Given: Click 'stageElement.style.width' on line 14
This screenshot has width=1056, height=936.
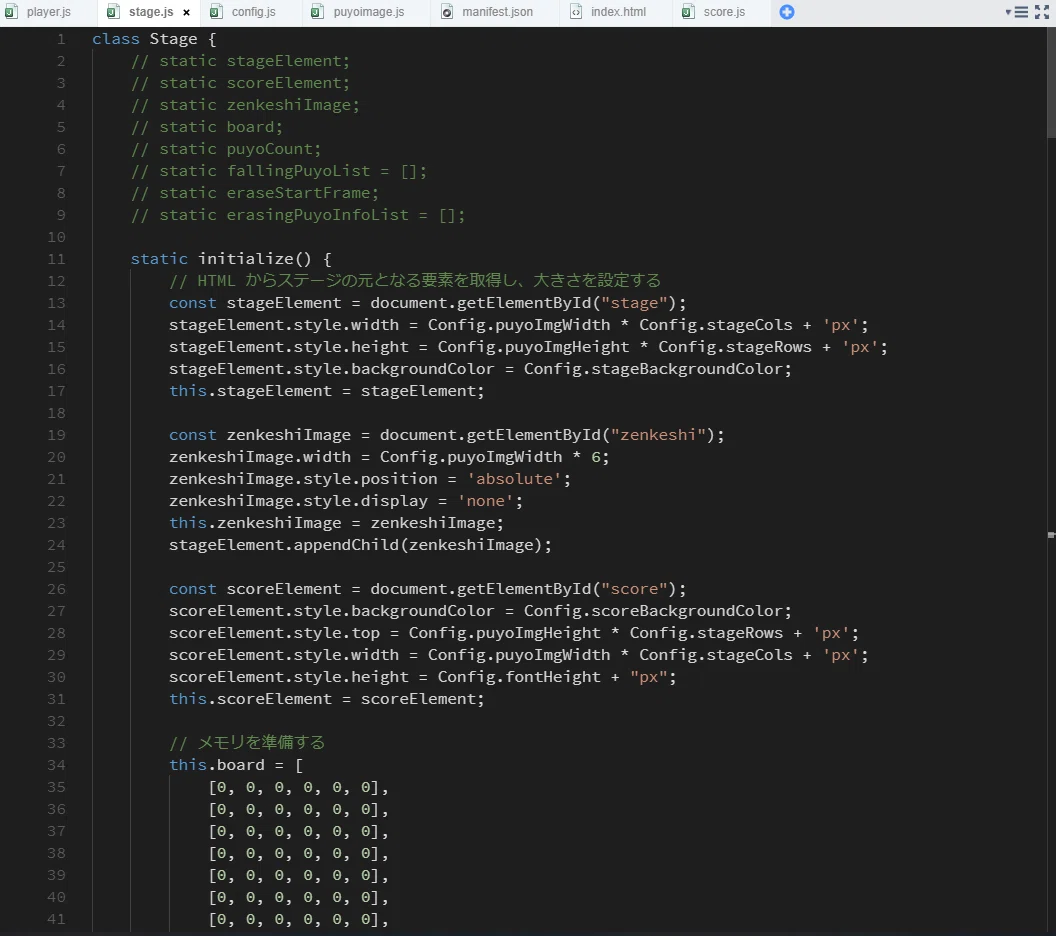Looking at the screenshot, I should pyautogui.click(x=284, y=325).
